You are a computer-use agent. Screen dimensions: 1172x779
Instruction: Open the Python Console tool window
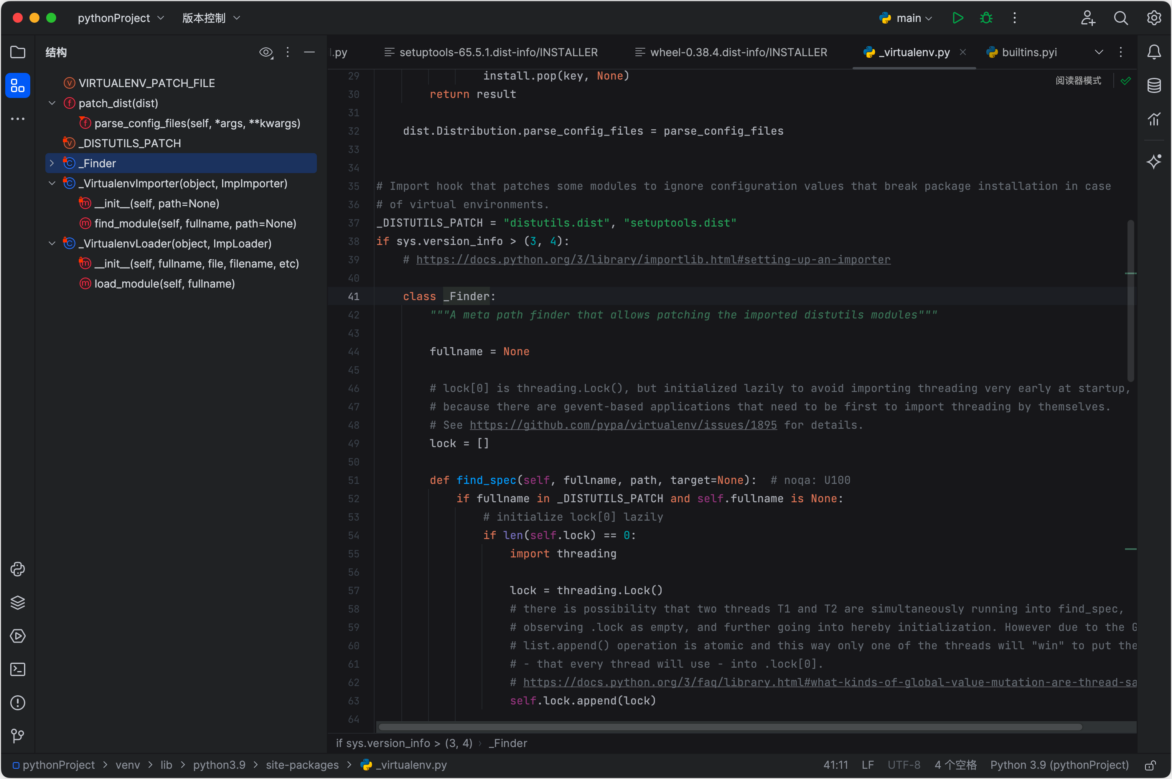pyautogui.click(x=17, y=569)
